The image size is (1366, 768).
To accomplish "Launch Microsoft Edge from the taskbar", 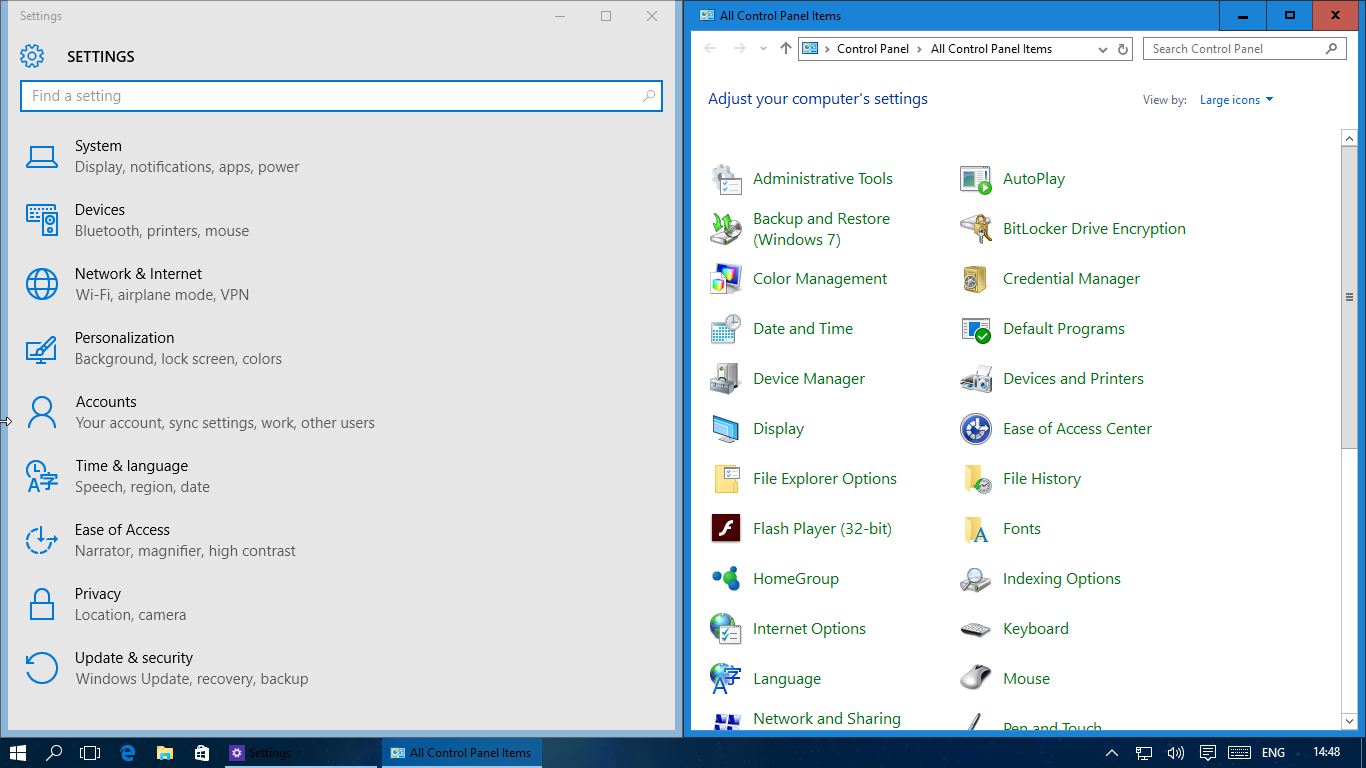I will click(x=128, y=753).
